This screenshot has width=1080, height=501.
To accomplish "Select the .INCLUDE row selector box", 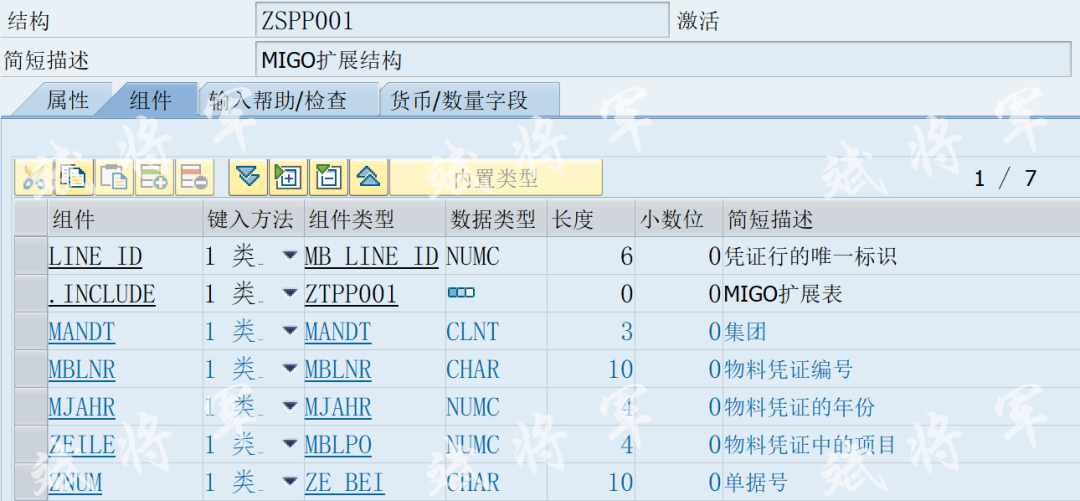I will pos(30,294).
